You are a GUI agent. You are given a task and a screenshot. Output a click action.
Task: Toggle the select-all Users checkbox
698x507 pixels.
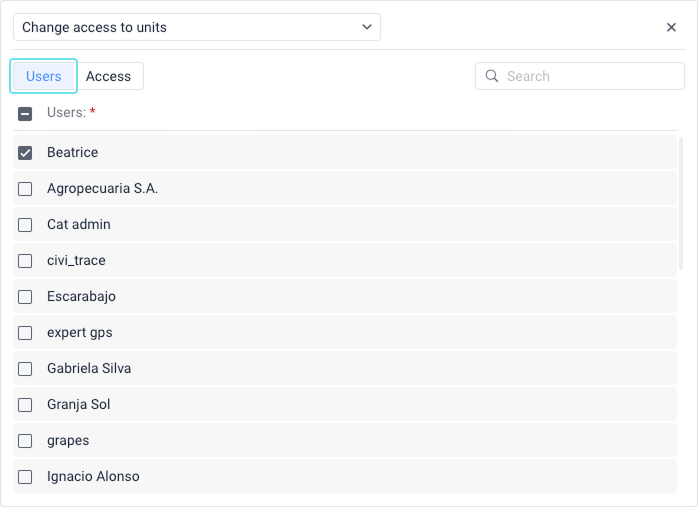click(x=25, y=114)
